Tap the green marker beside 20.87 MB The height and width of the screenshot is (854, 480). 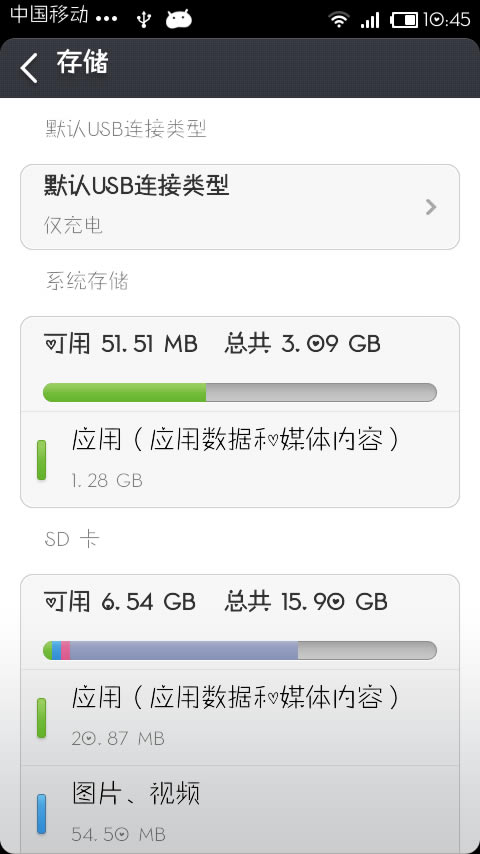41,718
